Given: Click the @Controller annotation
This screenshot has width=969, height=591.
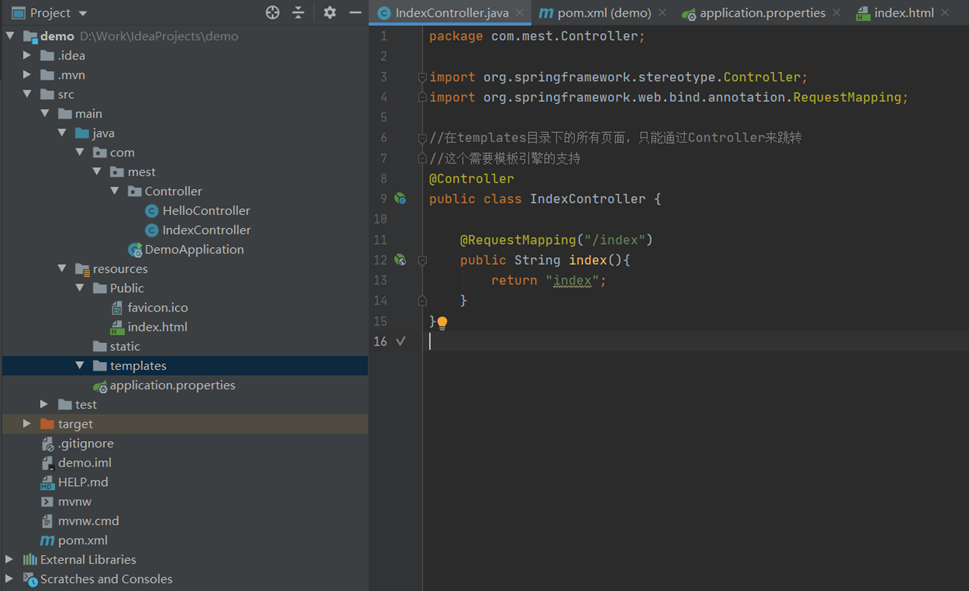Looking at the screenshot, I should 471,179.
